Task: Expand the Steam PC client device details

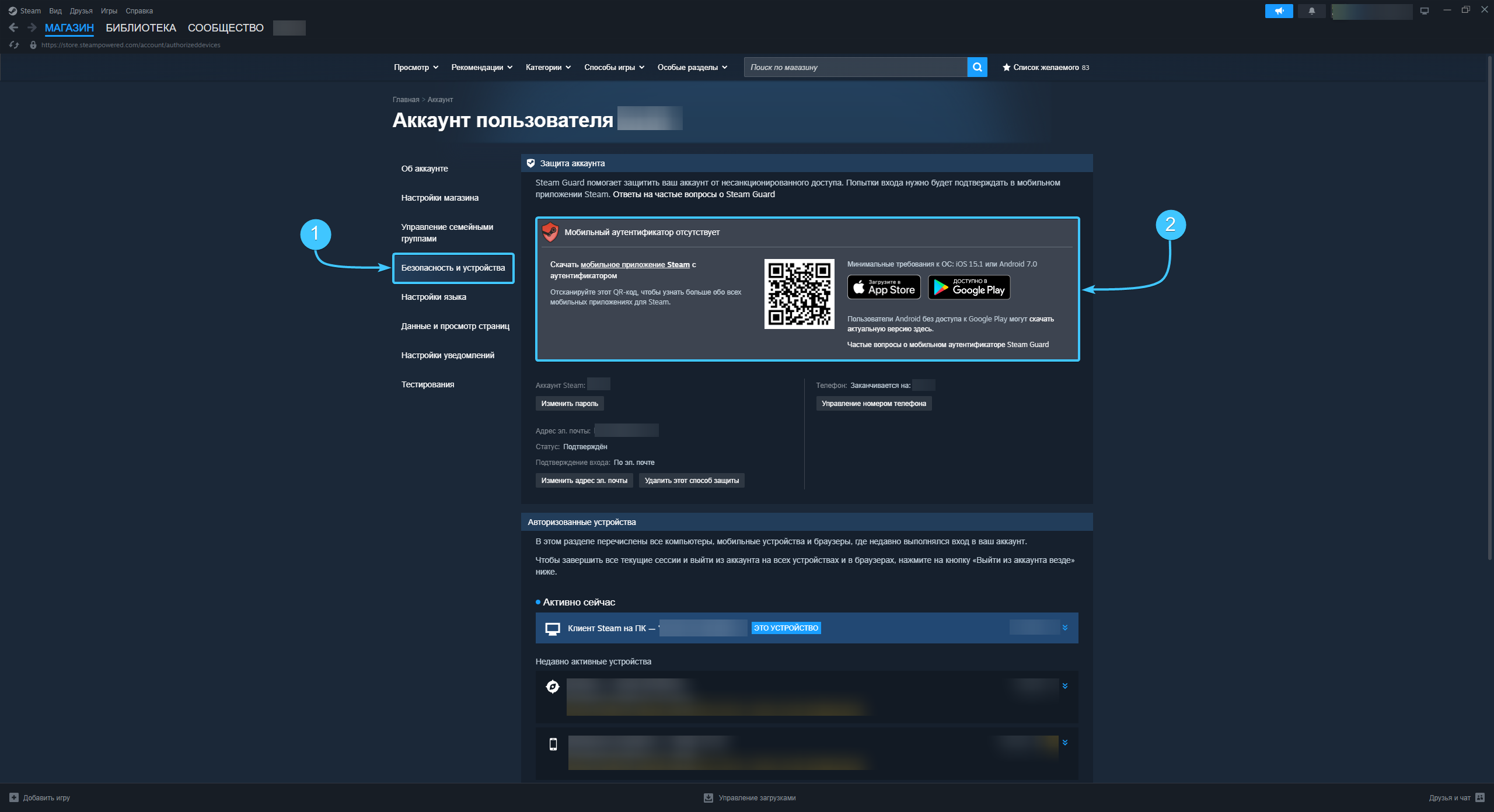Action: click(1064, 628)
